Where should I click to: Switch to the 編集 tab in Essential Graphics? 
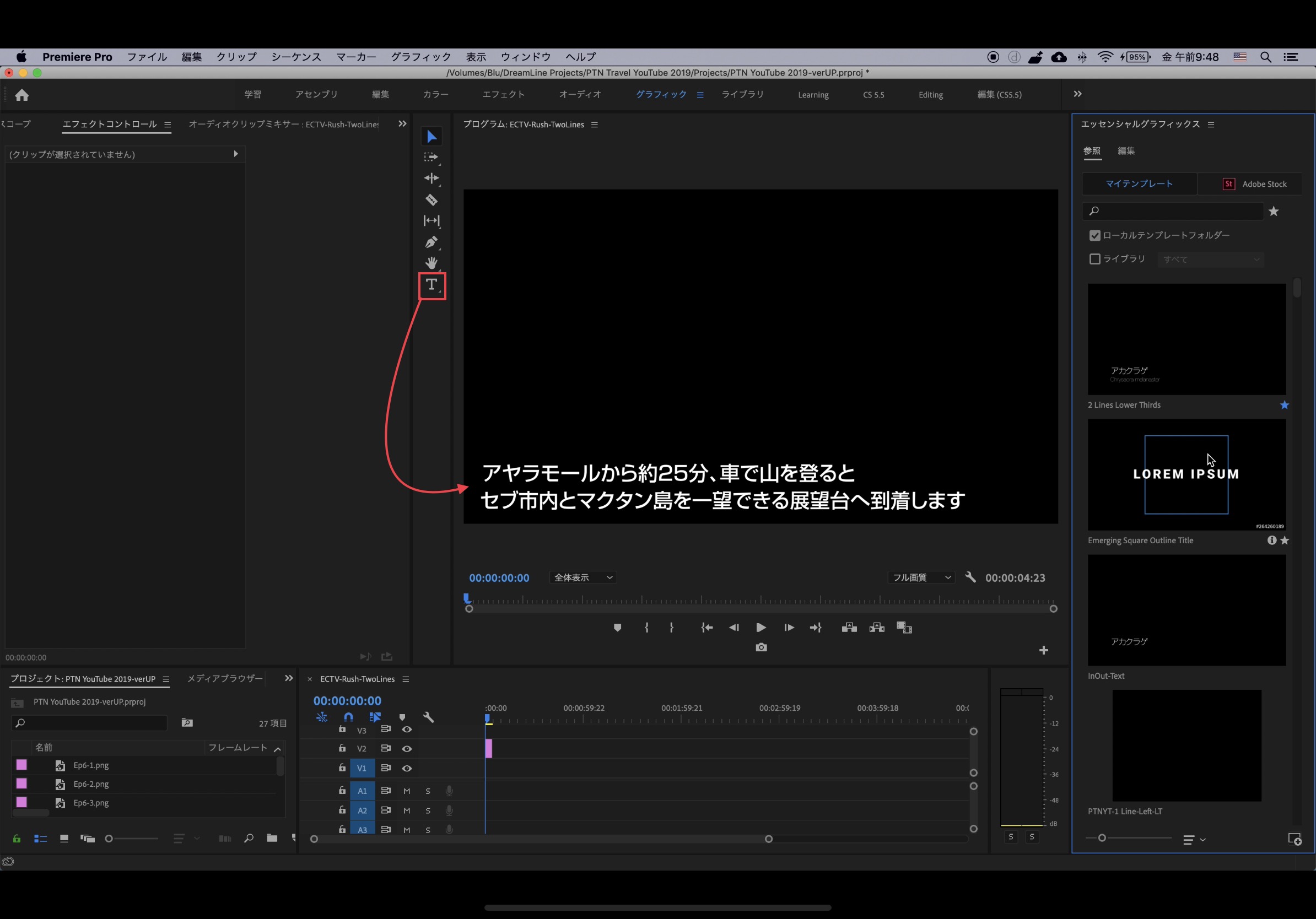click(x=1126, y=150)
